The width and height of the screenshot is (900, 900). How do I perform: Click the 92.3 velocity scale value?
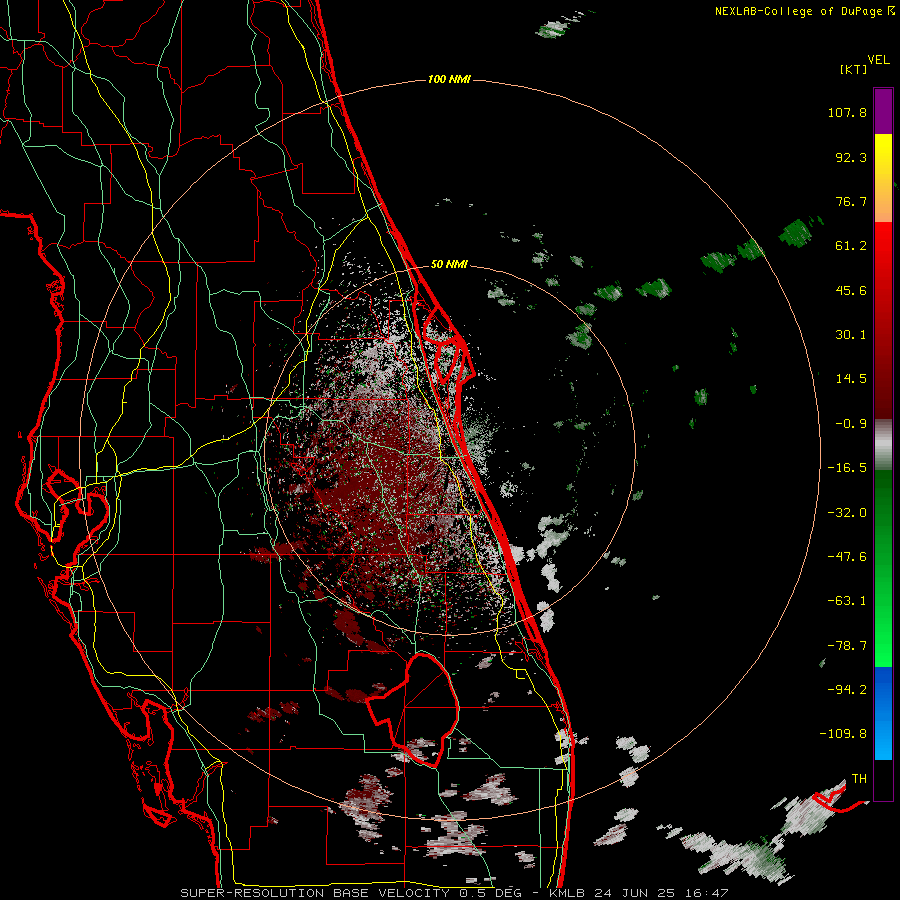[x=851, y=157]
